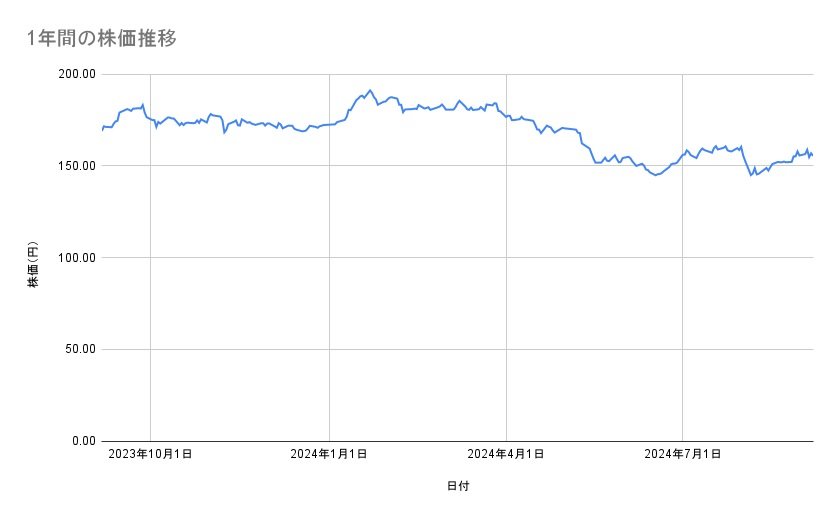Click intersection of 100.00 and 2024年1月1日 gridlines
This screenshot has height=519, width=839.
(x=329, y=257)
